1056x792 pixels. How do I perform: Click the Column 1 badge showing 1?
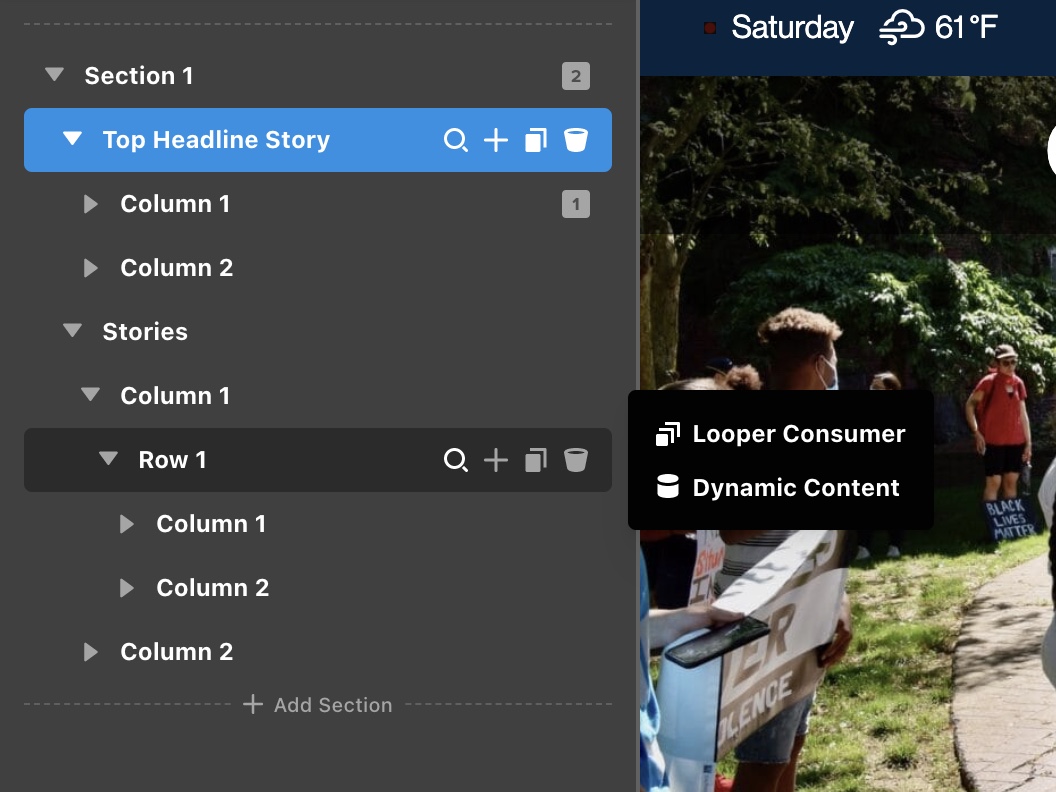tap(576, 204)
